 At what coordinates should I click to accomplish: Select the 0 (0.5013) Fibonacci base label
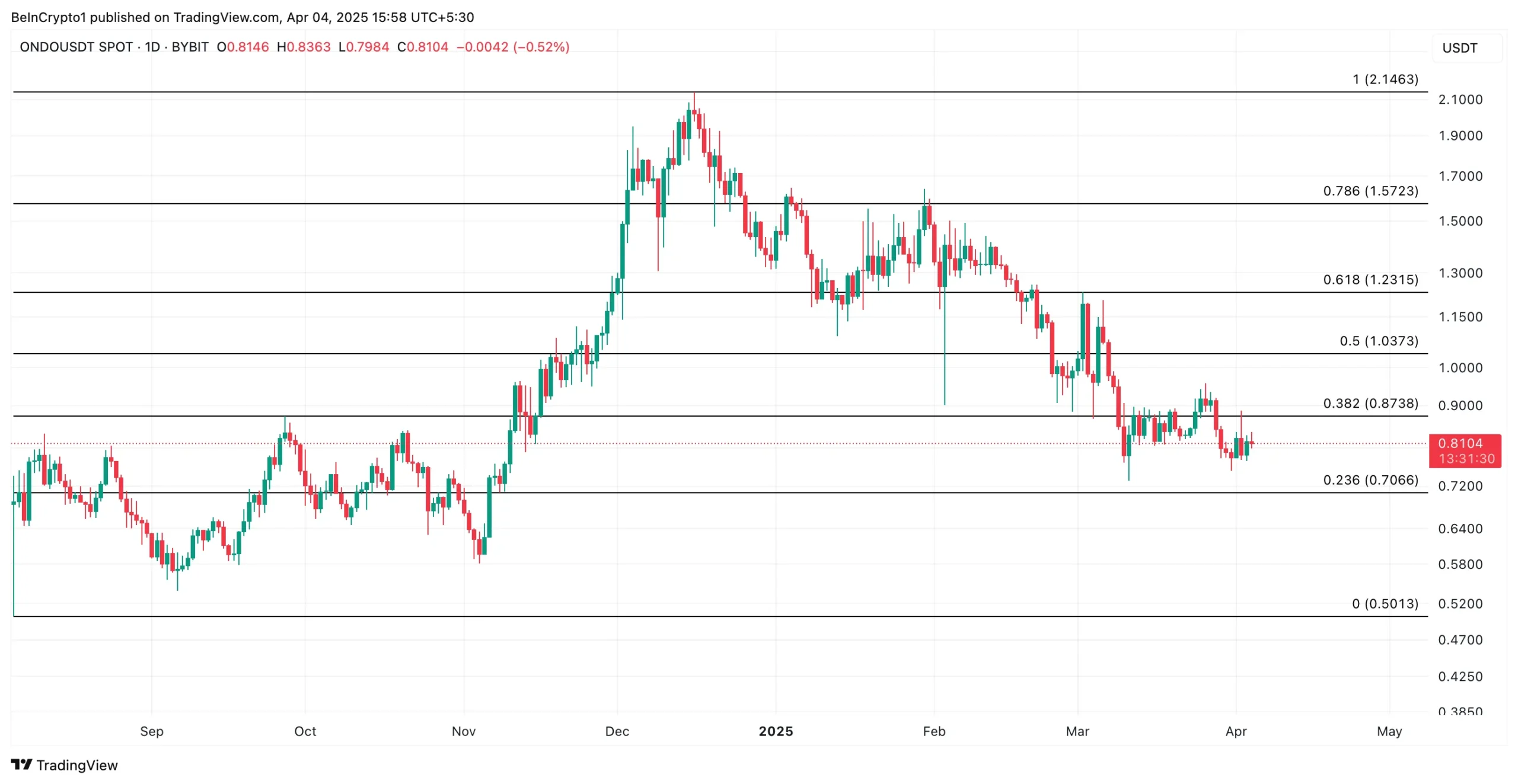tap(1384, 604)
